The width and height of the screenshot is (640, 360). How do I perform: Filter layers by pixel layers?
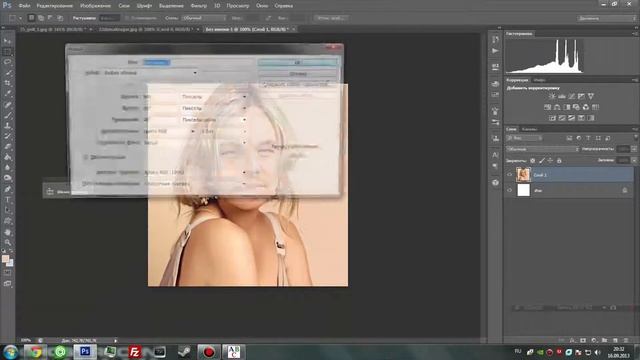coord(569,138)
